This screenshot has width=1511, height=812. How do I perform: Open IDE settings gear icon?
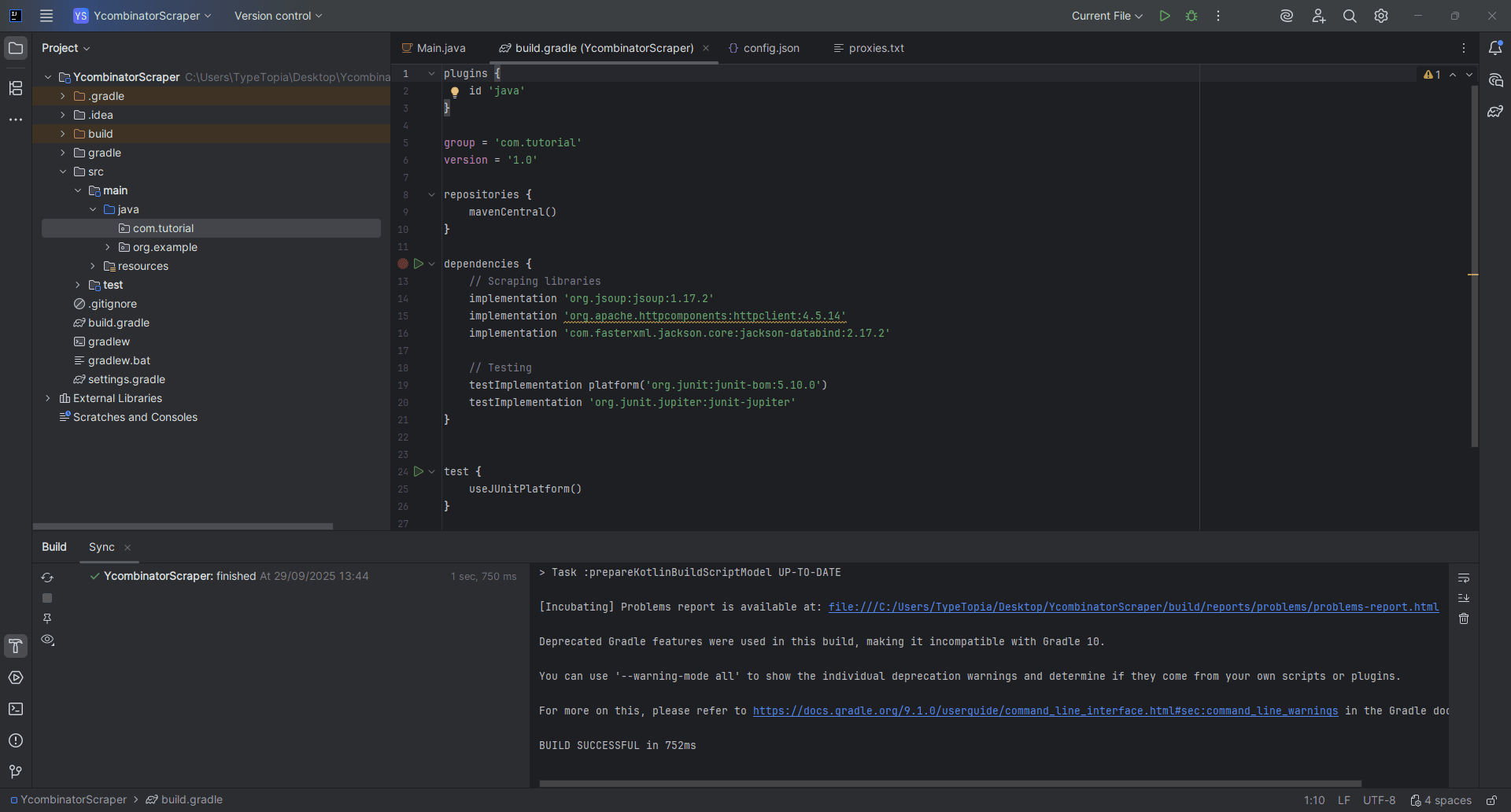[1381, 16]
